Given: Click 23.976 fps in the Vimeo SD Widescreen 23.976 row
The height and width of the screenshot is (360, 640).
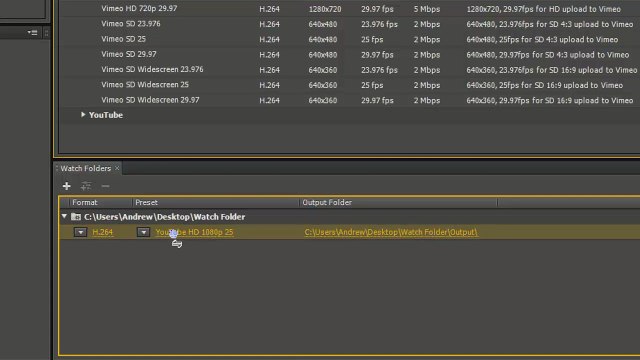Looking at the screenshot, I should [379, 70].
